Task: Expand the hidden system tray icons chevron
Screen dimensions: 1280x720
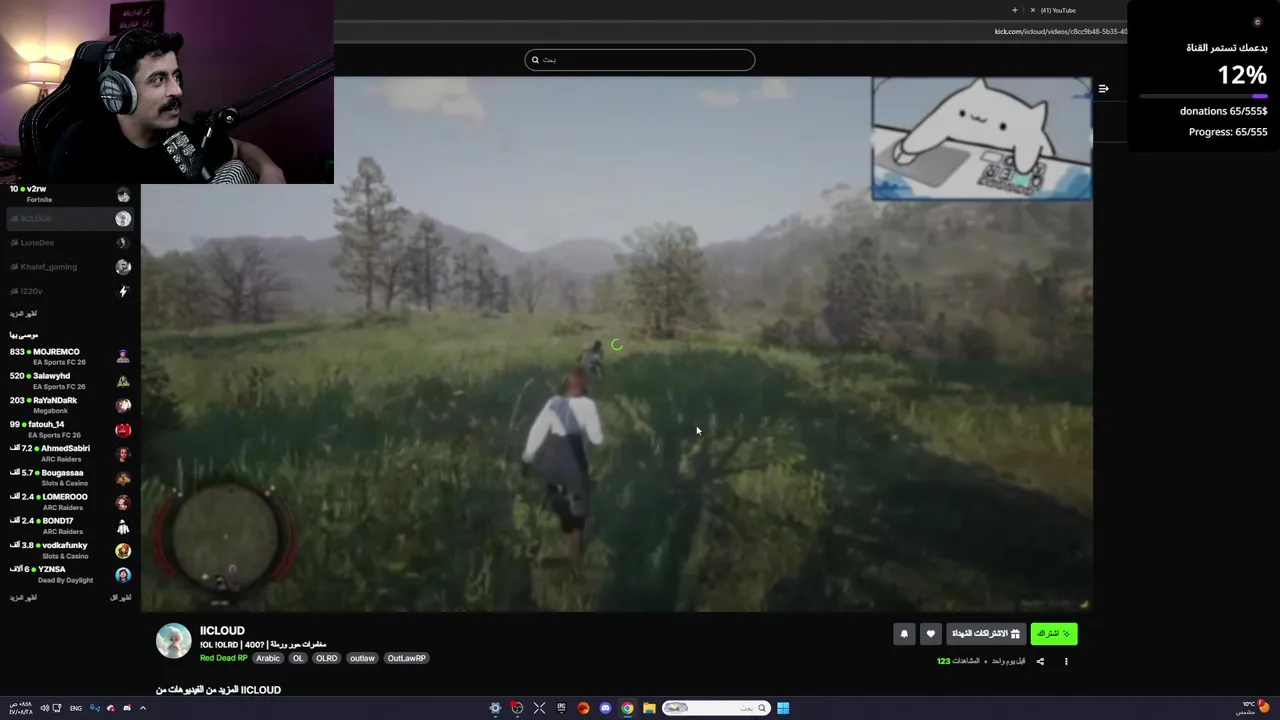Action: (x=142, y=708)
